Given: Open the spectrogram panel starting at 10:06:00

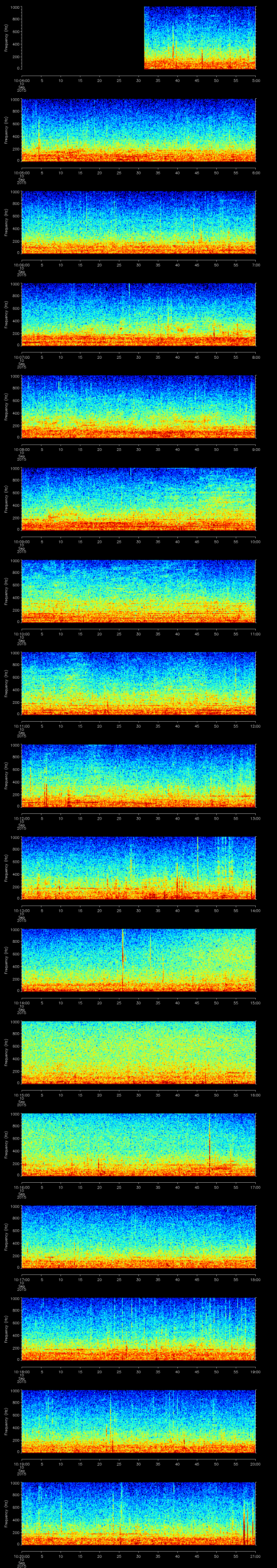Looking at the screenshot, I should click(139, 222).
